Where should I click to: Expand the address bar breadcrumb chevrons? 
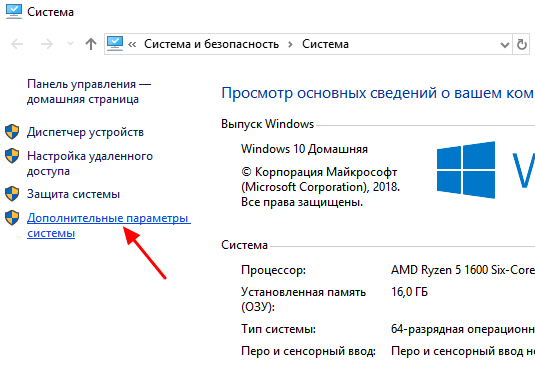point(132,44)
